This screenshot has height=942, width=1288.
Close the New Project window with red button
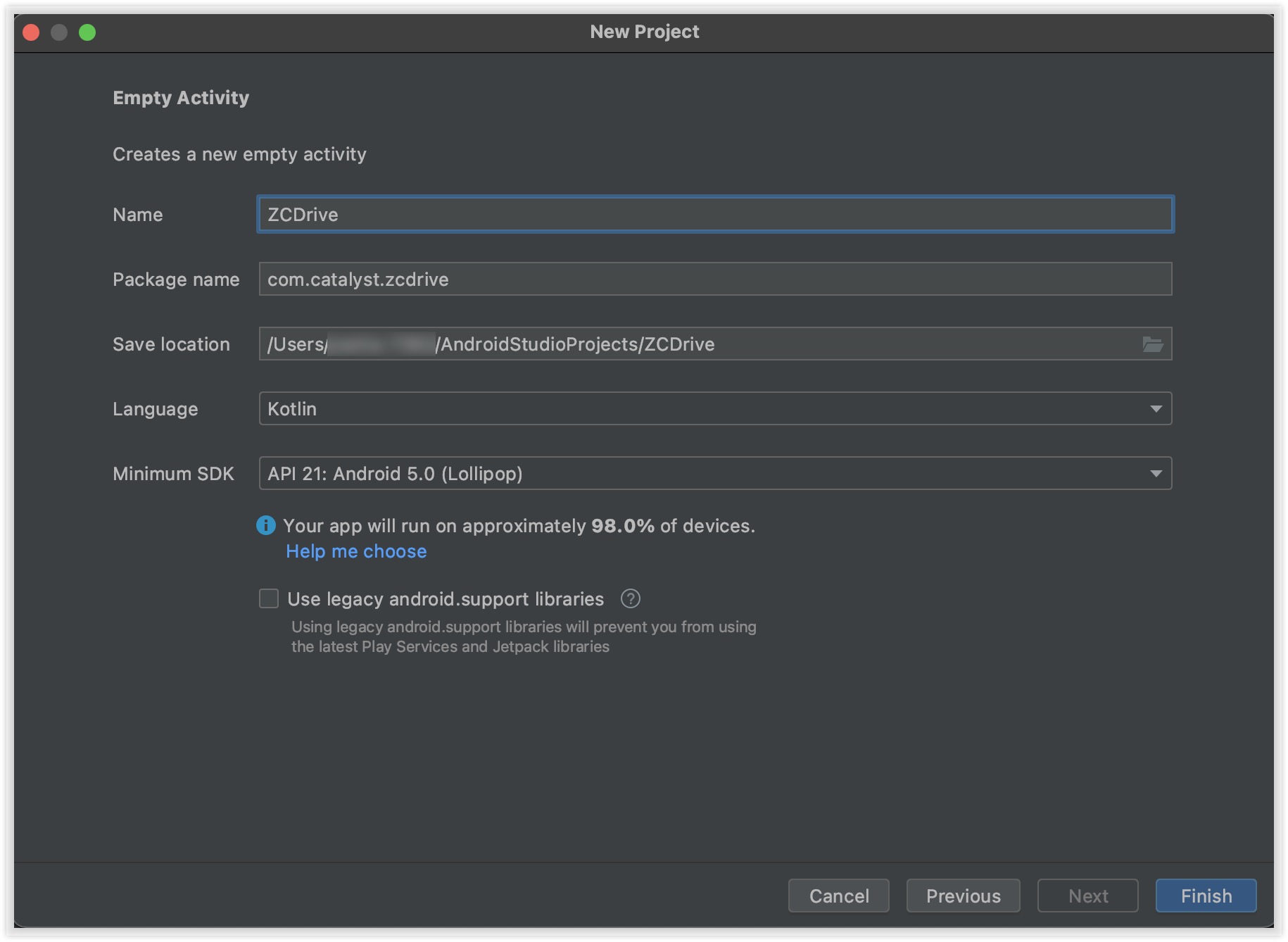(31, 32)
